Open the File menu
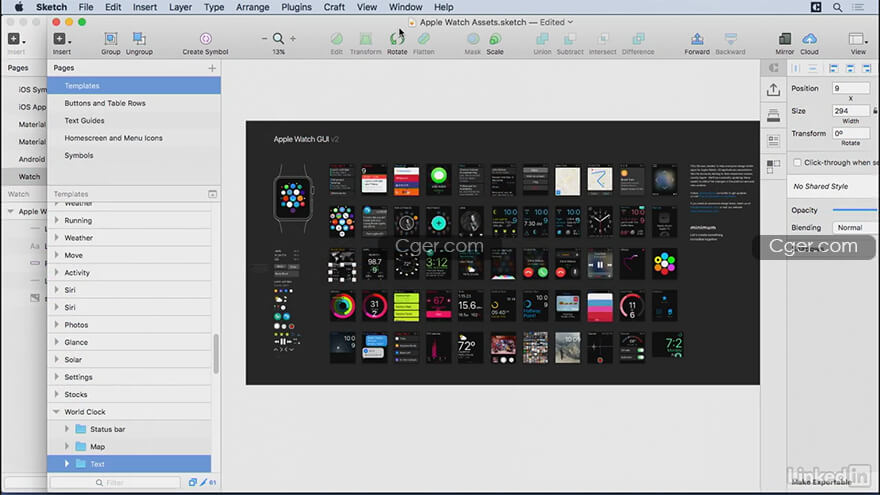The width and height of the screenshot is (880, 495). click(86, 7)
